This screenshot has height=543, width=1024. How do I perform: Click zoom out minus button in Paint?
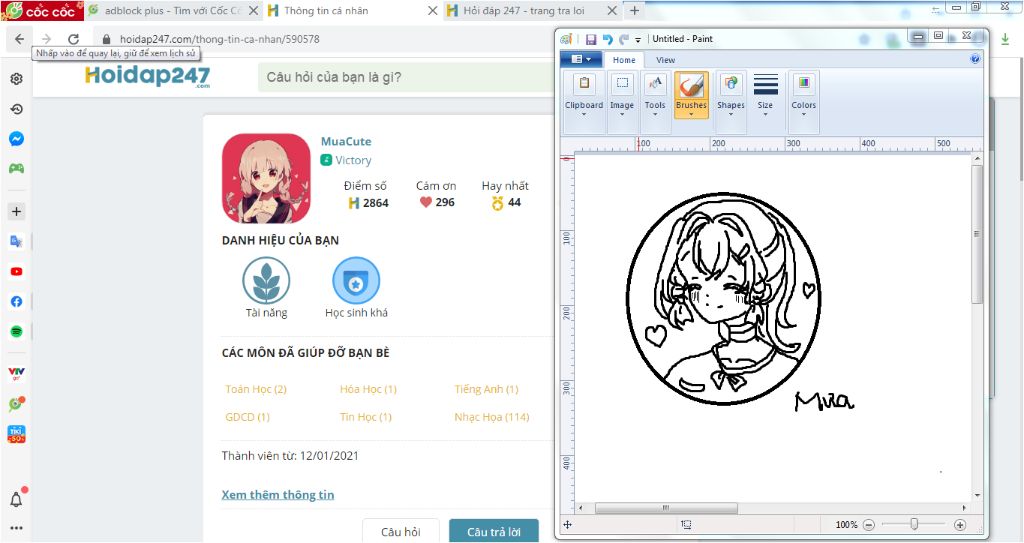pyautogui.click(x=869, y=525)
